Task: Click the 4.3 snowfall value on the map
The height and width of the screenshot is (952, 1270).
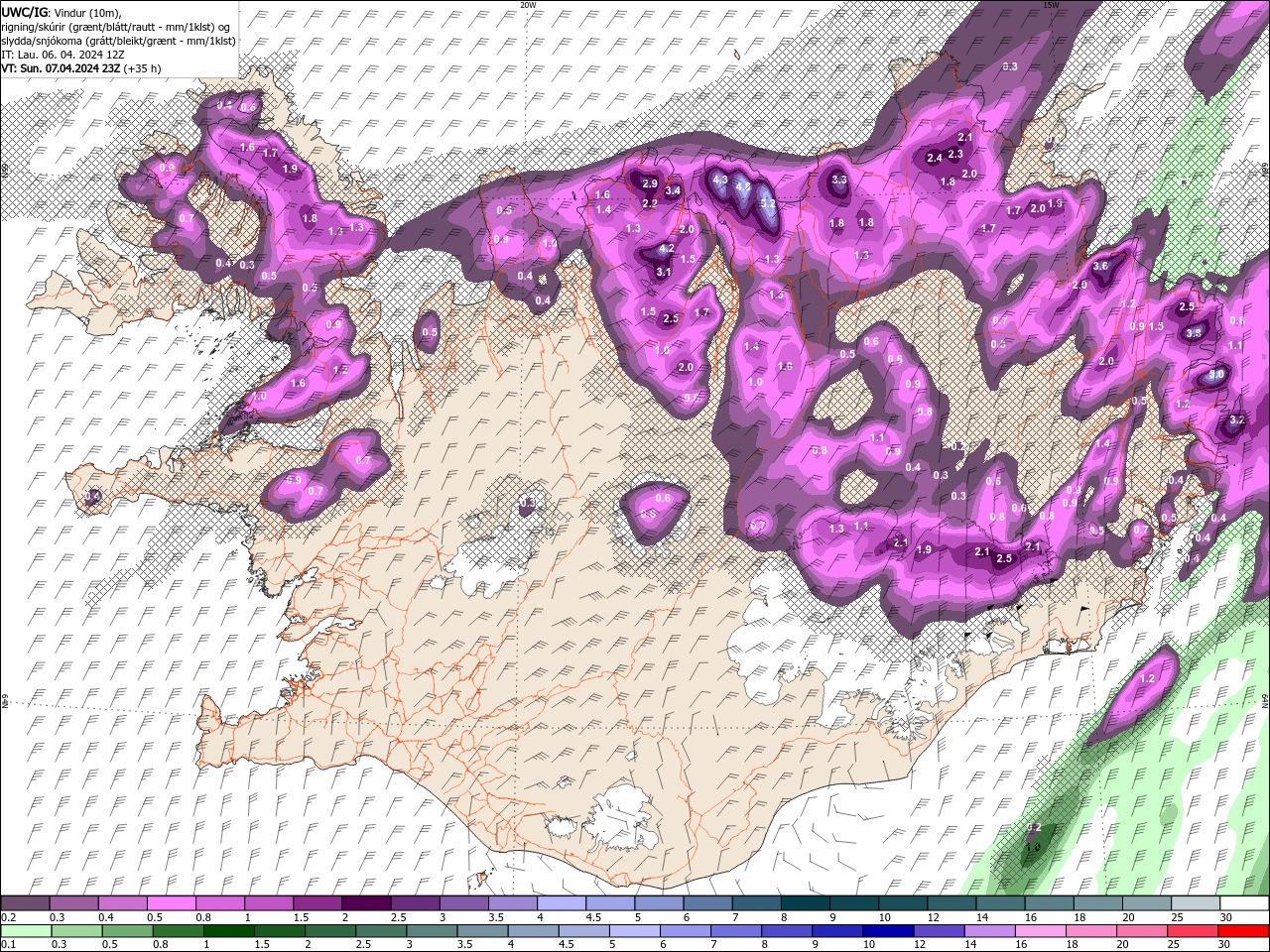Action: tap(721, 180)
